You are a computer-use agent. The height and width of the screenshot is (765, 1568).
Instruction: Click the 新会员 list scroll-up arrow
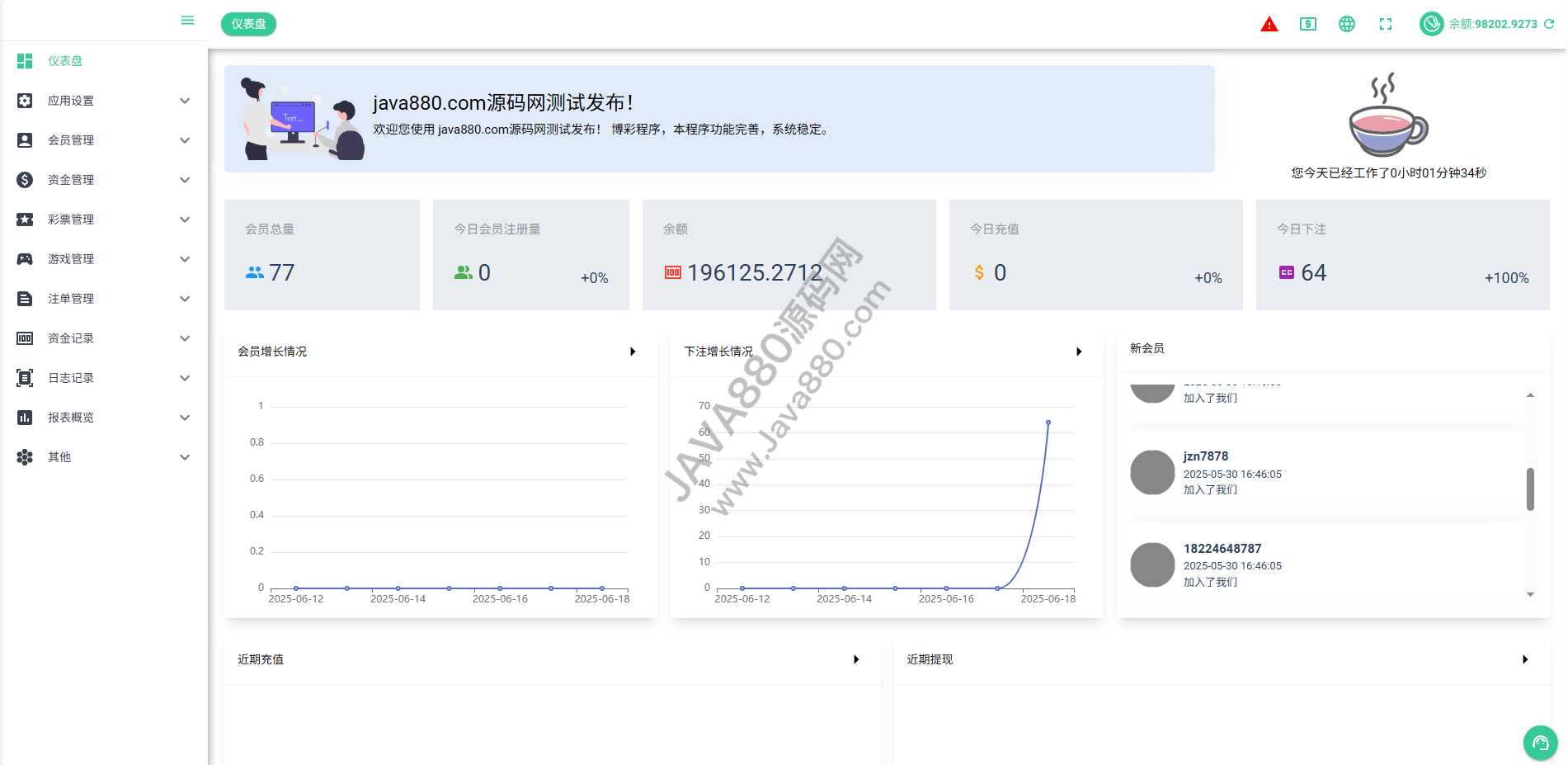coord(1530,395)
